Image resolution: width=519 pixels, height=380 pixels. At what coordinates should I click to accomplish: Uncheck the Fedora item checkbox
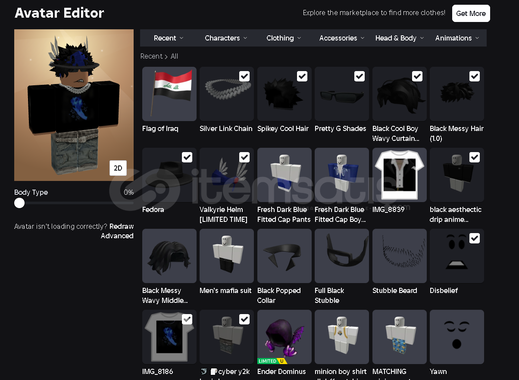(x=187, y=157)
